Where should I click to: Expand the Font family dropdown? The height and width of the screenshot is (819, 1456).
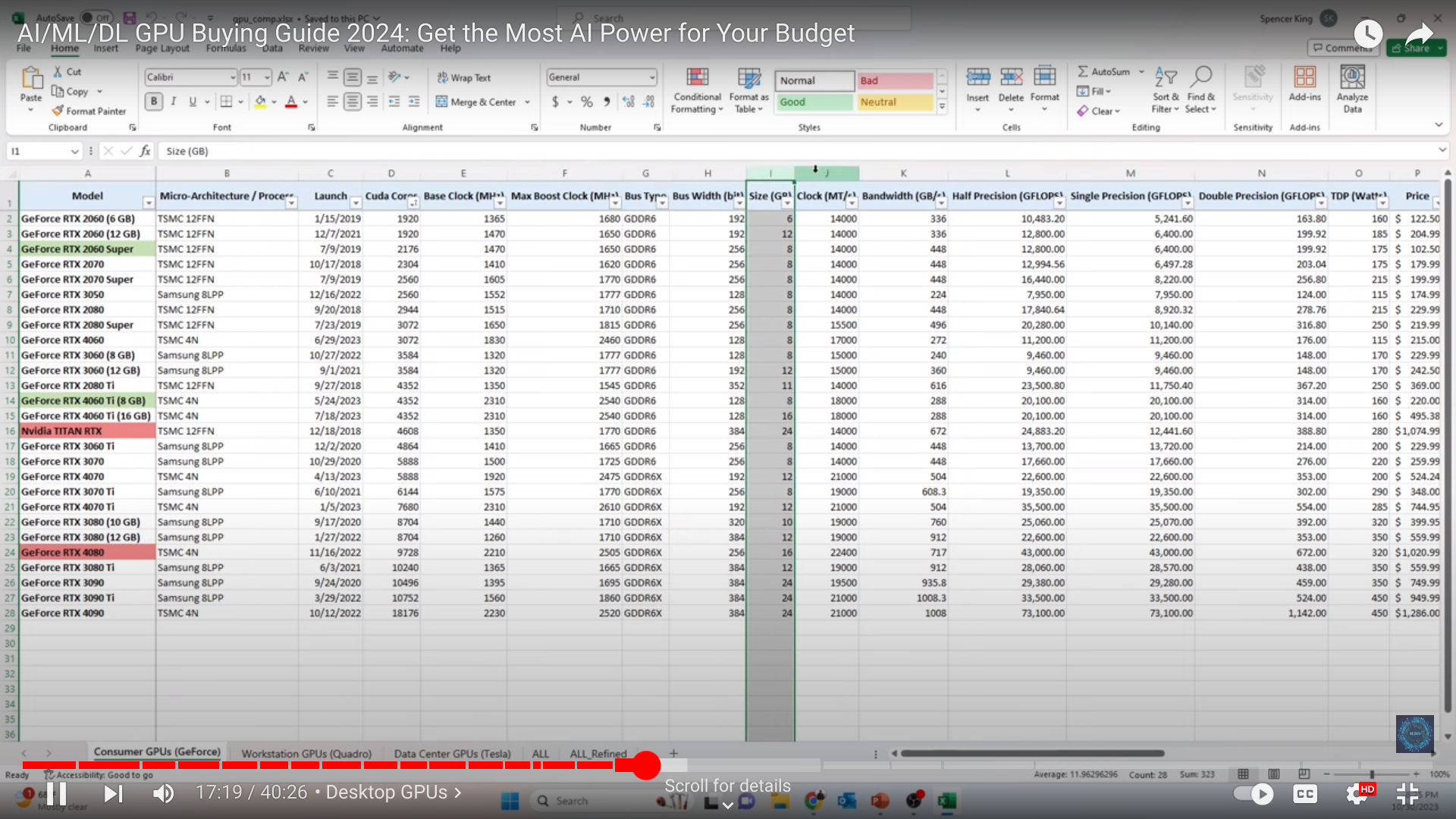pyautogui.click(x=231, y=77)
